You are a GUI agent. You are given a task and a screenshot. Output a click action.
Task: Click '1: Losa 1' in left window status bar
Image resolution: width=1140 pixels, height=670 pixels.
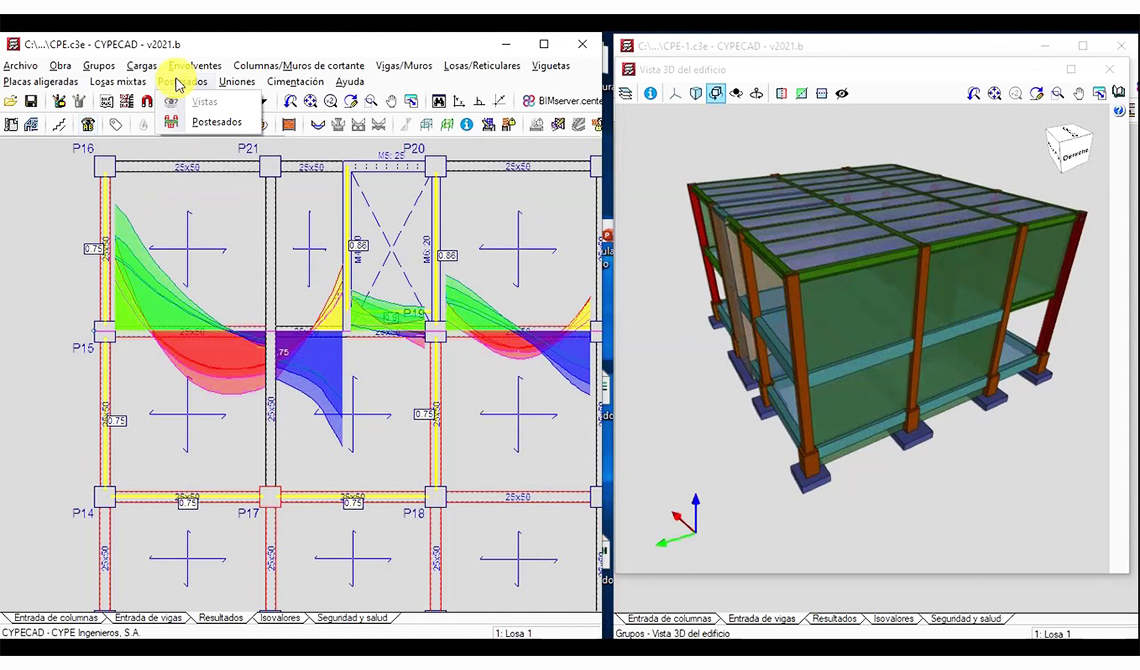(514, 634)
